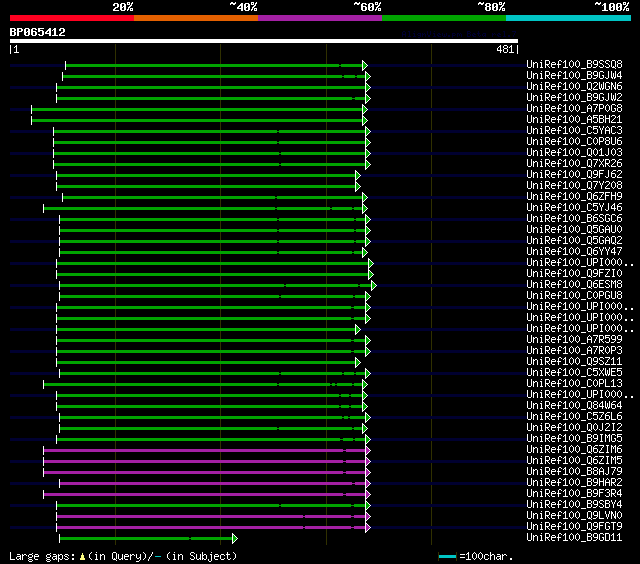Open the UniRef100_Q6ZIM5 hit link

coord(574,461)
